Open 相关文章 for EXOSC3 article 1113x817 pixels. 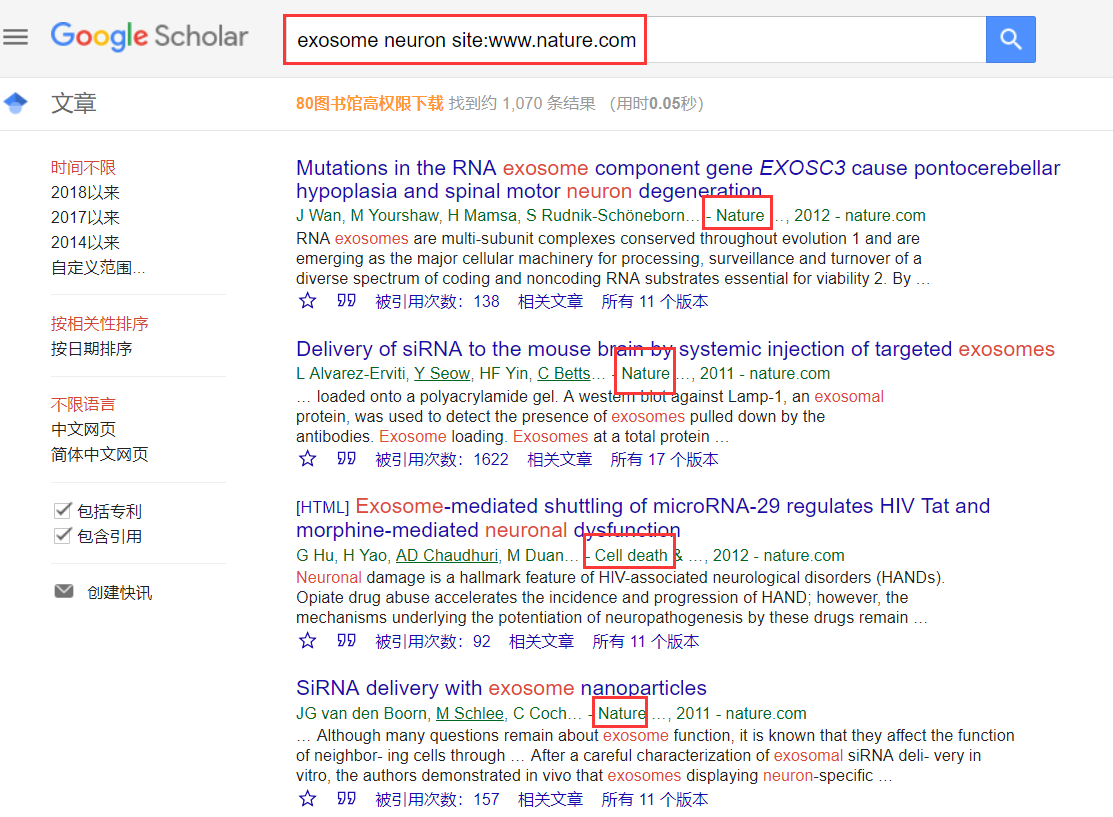550,302
